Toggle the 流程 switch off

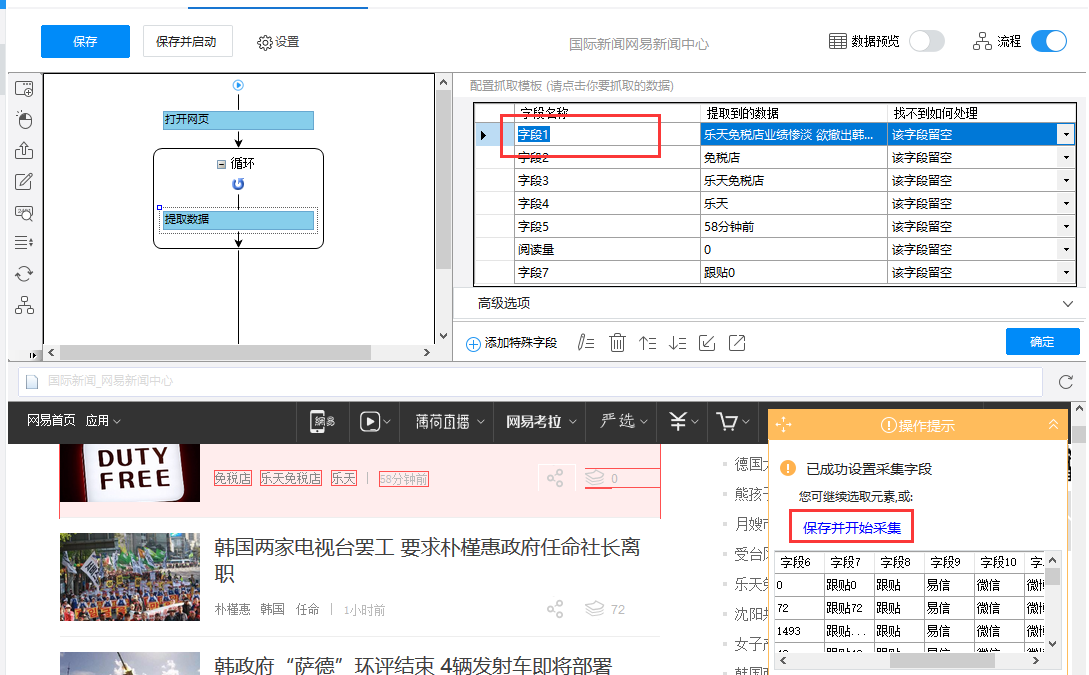point(1049,42)
